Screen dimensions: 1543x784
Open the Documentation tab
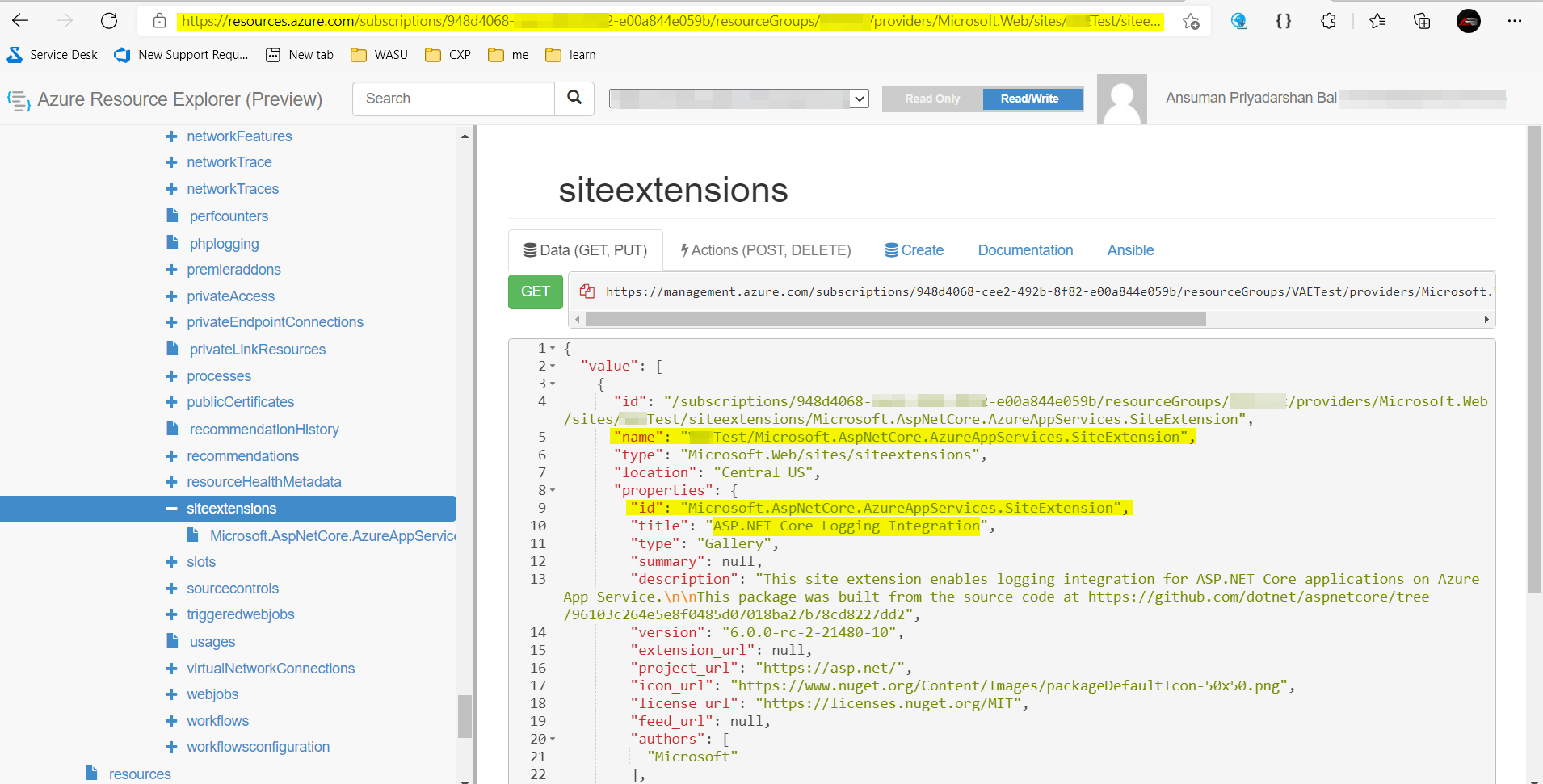(1025, 250)
